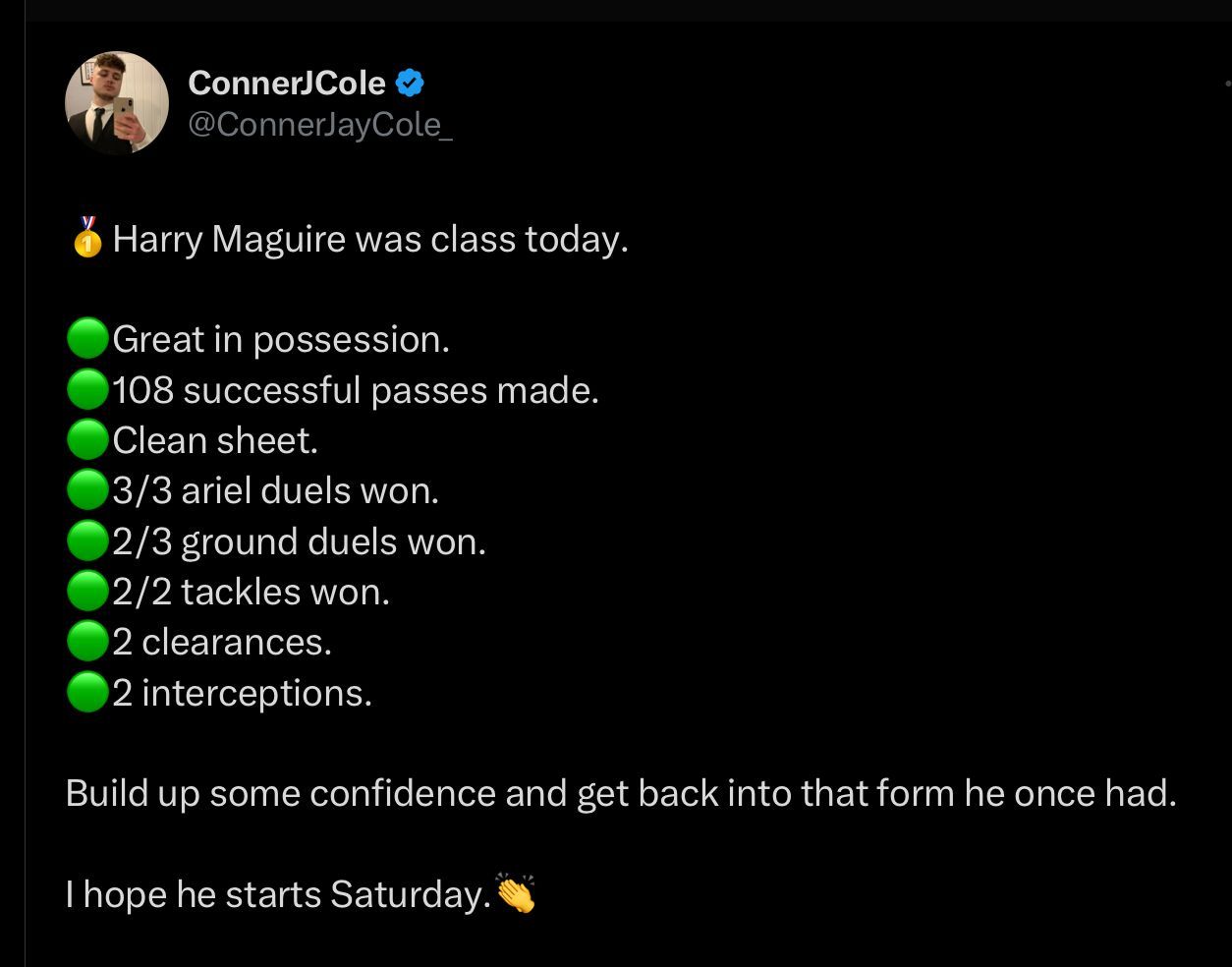
Task: Click green circle beside Clean sheet
Action: click(x=87, y=440)
